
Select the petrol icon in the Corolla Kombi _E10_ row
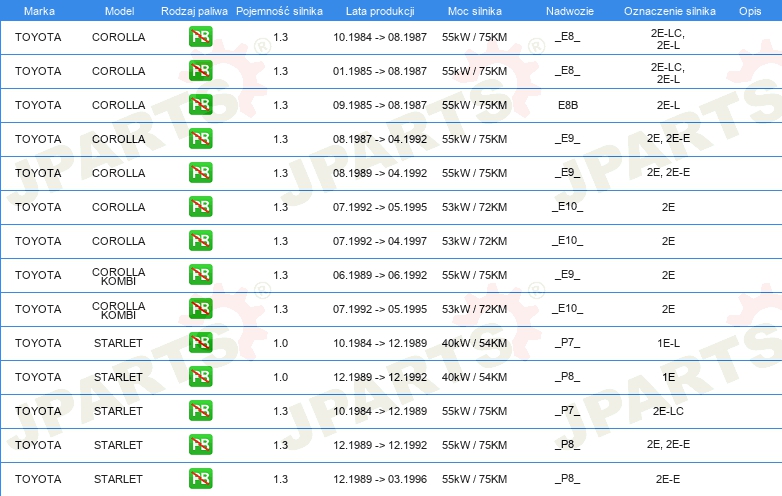point(200,309)
